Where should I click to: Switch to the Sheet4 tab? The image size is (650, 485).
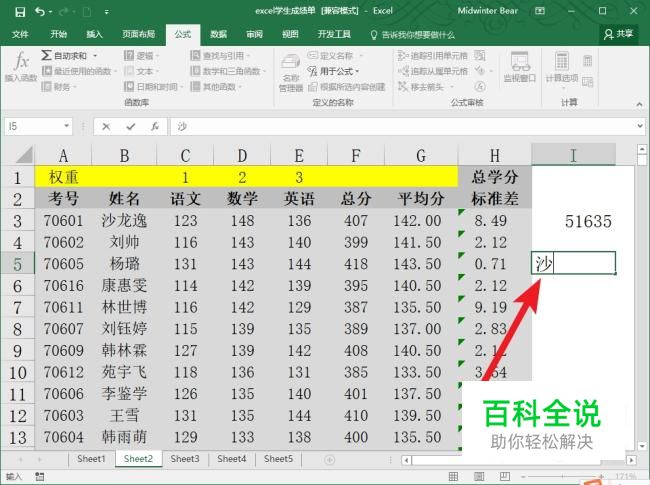[x=232, y=459]
